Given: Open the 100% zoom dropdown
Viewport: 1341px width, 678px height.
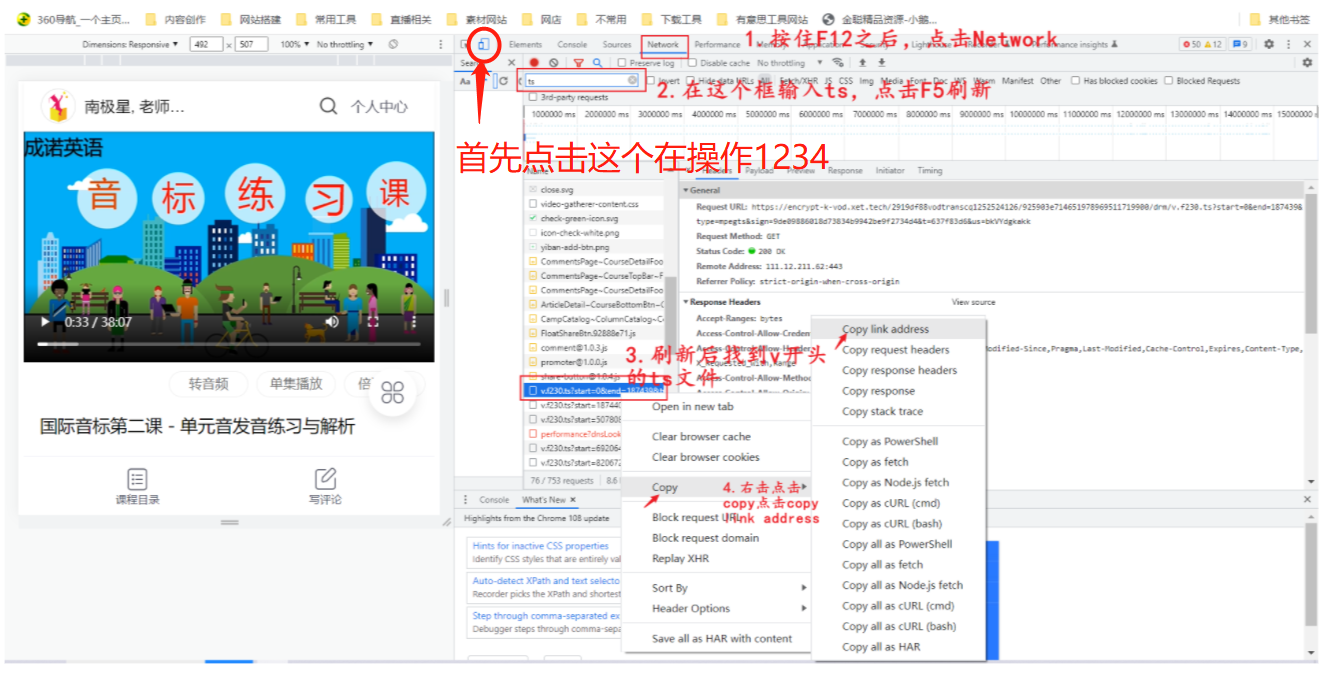Looking at the screenshot, I should pos(294,44).
